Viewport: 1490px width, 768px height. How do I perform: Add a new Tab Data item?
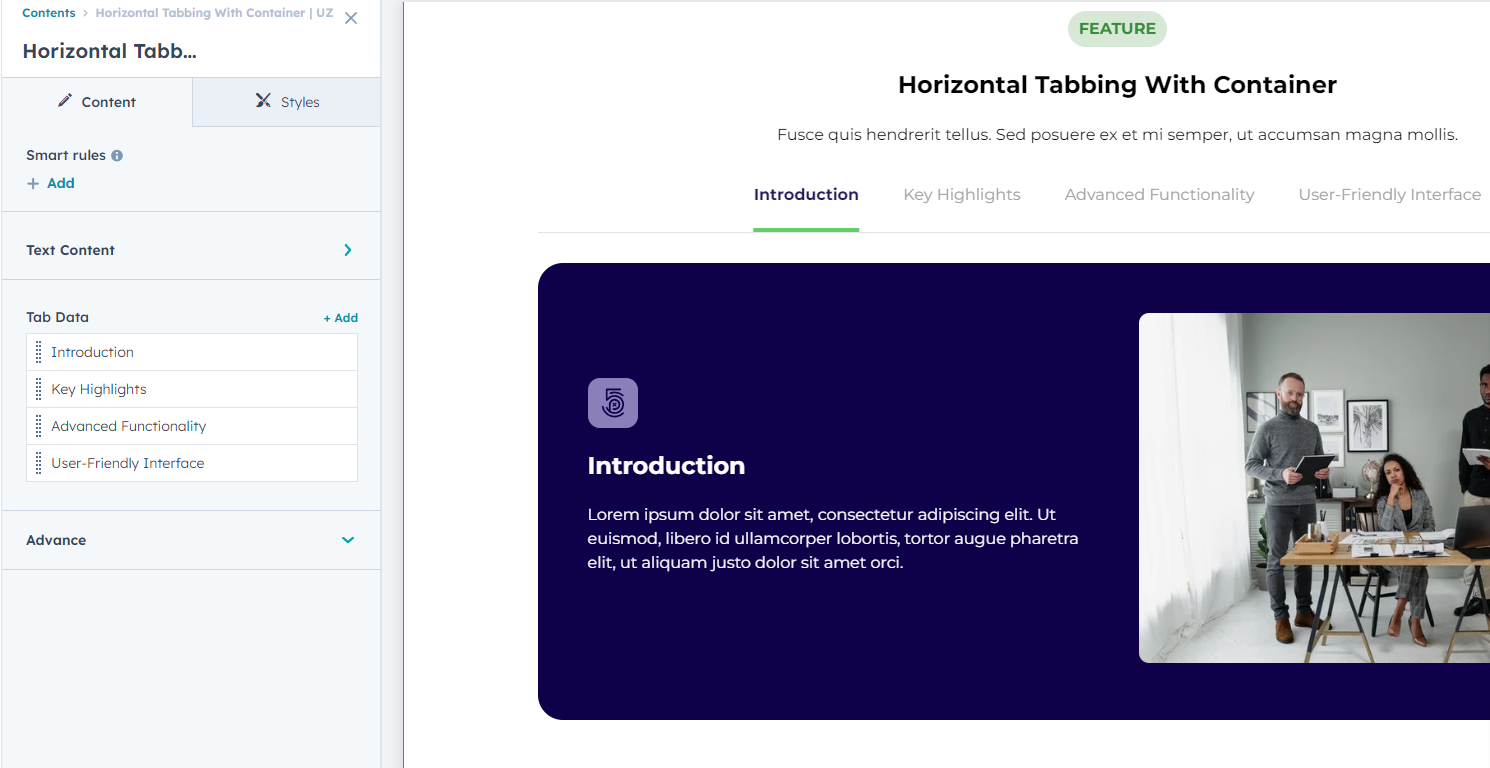[340, 318]
